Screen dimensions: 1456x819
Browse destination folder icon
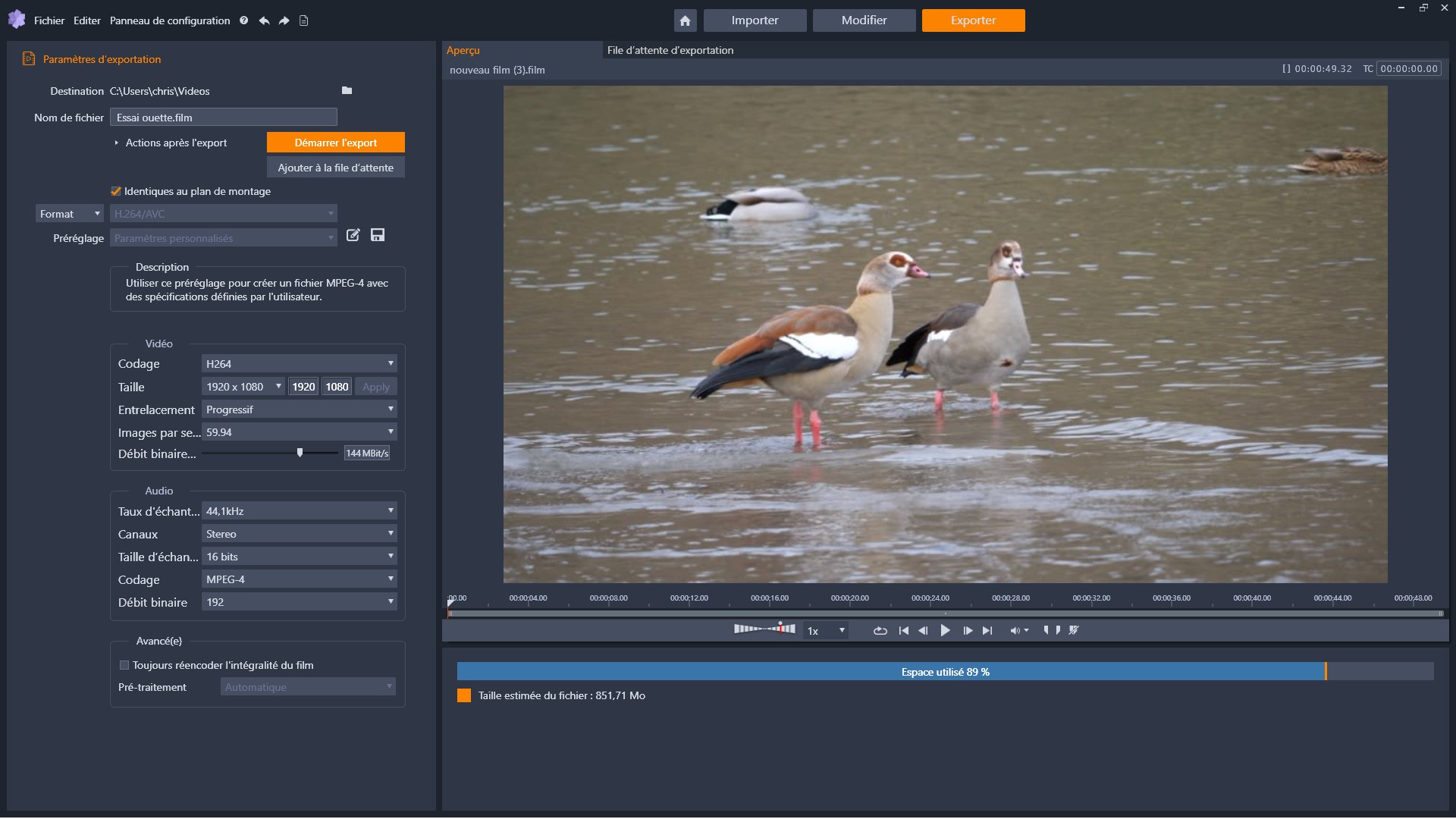pos(347,91)
